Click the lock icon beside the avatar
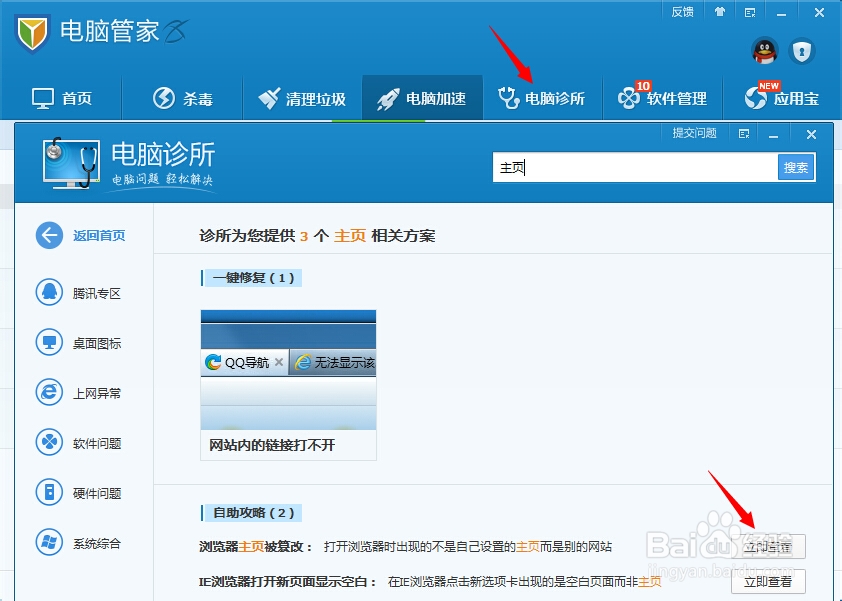 coord(803,52)
